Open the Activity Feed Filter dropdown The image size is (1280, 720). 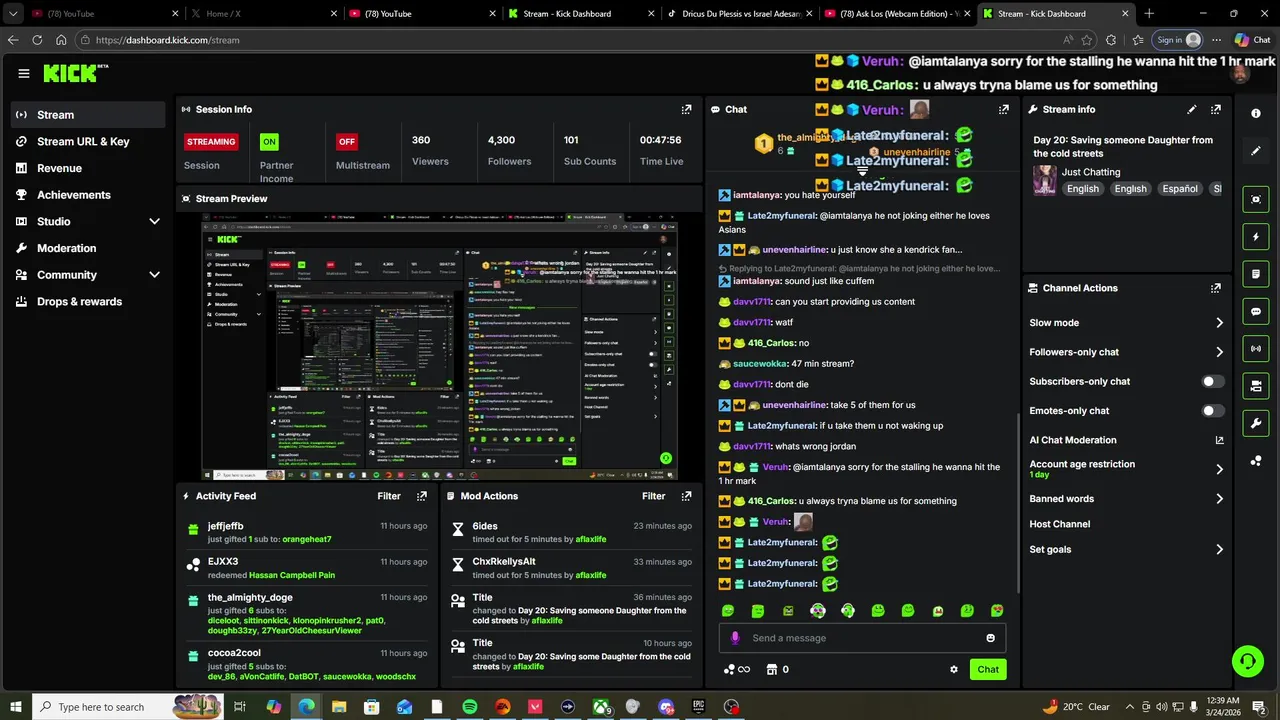[x=389, y=496]
